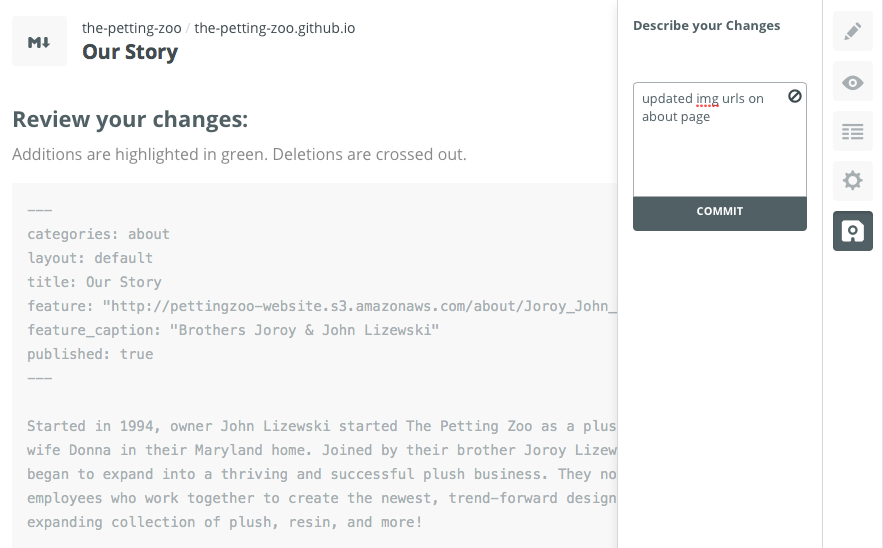Screen dimensions: 883x548
Task: Click the Markdown file type icon
Action: [39, 42]
